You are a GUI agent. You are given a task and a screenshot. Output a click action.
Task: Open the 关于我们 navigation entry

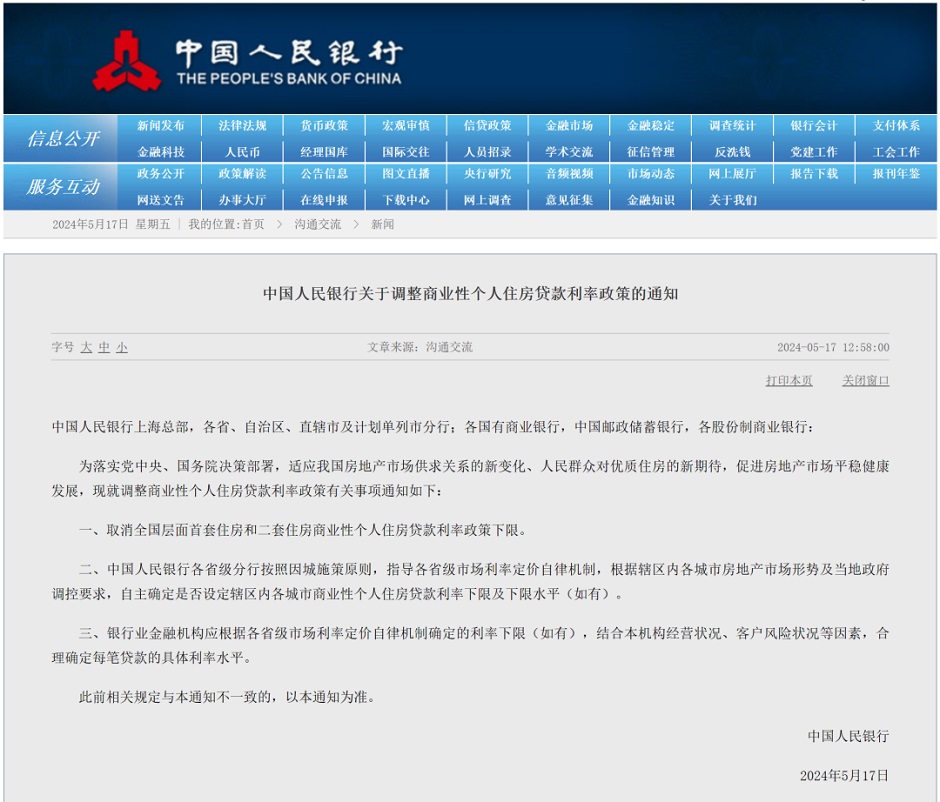(733, 198)
